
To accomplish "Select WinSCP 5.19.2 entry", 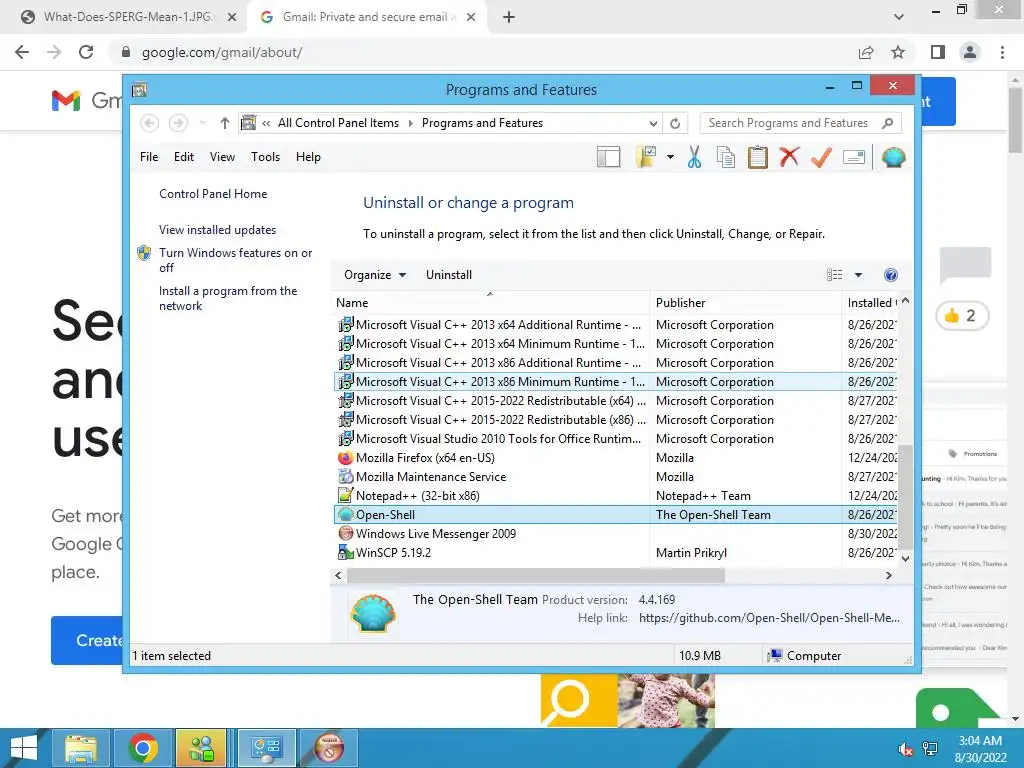I will coord(615,552).
